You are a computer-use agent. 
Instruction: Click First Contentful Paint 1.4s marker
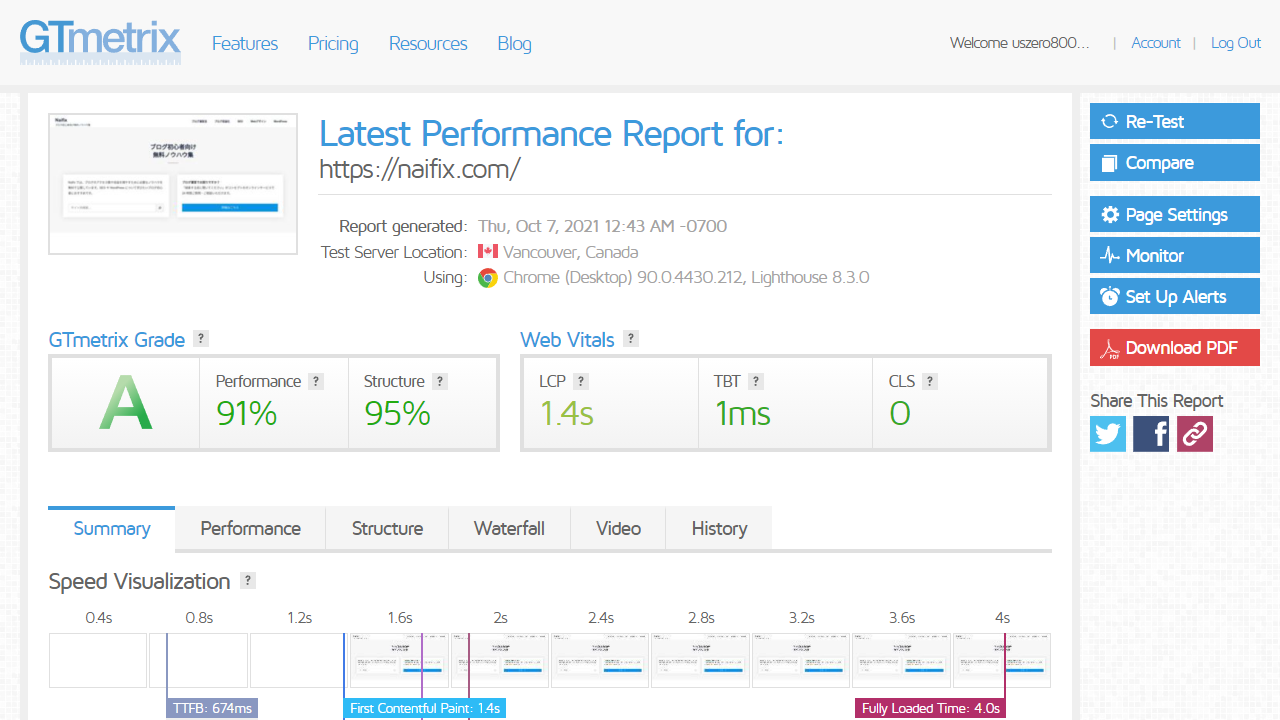(x=425, y=708)
